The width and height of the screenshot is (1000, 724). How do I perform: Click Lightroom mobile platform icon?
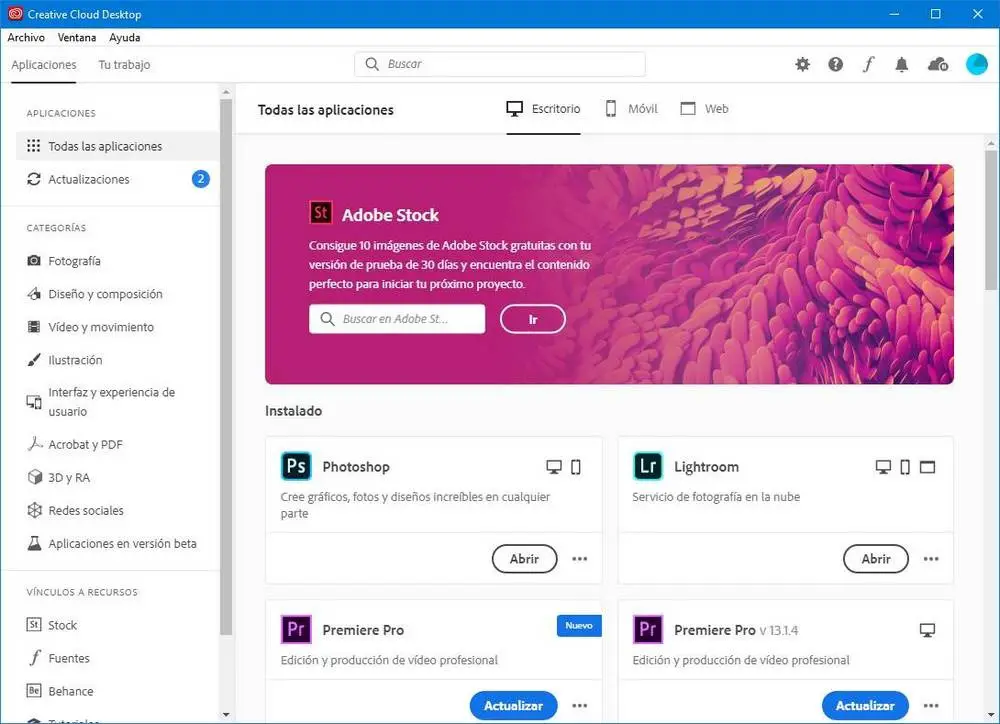(x=905, y=467)
